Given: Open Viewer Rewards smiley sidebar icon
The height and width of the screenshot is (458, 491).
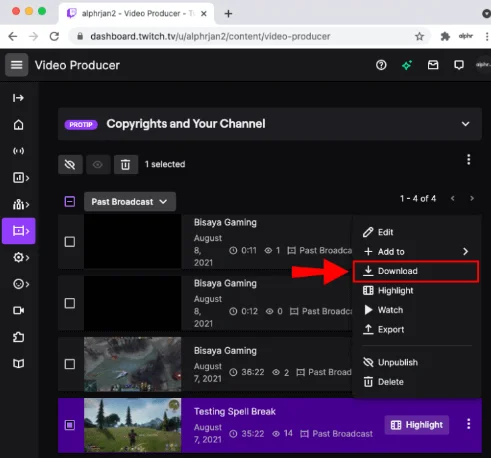Looking at the screenshot, I should coord(21,284).
